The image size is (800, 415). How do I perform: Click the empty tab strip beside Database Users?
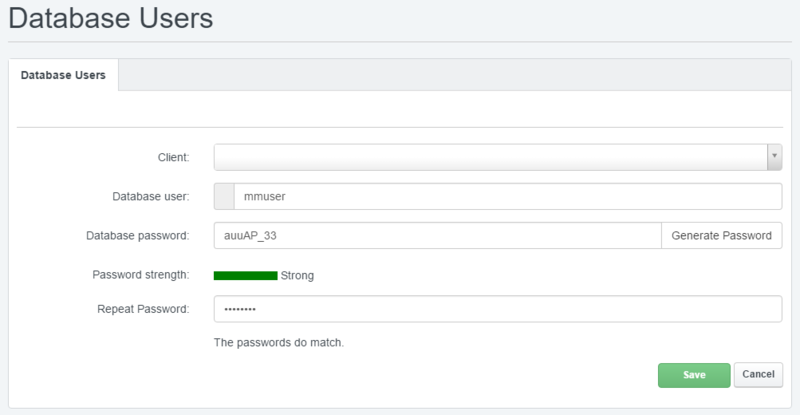coord(450,75)
